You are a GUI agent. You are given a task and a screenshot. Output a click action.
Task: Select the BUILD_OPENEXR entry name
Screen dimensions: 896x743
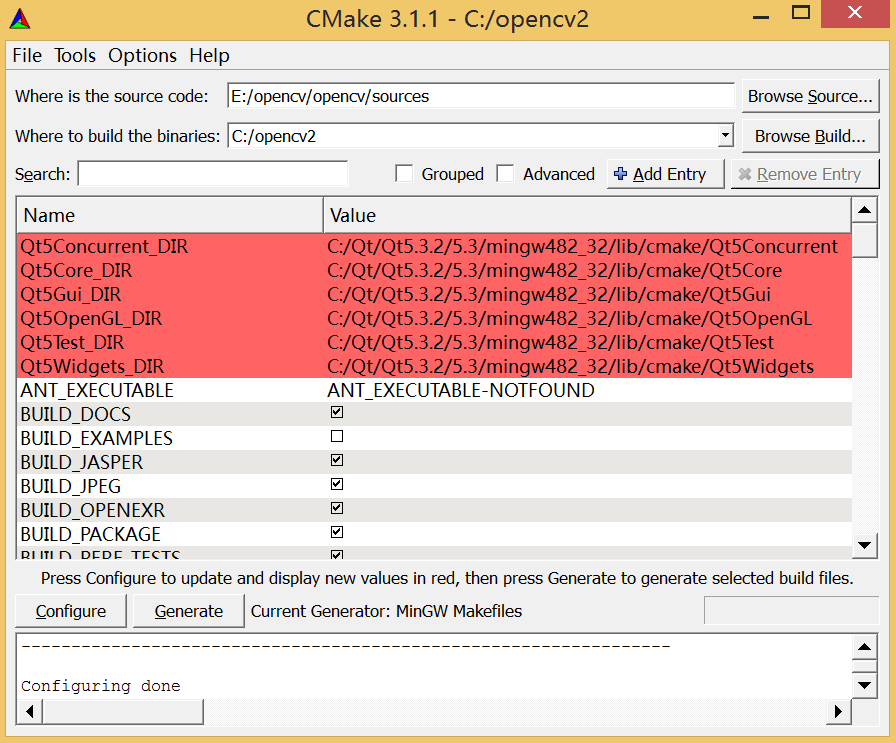tap(93, 510)
